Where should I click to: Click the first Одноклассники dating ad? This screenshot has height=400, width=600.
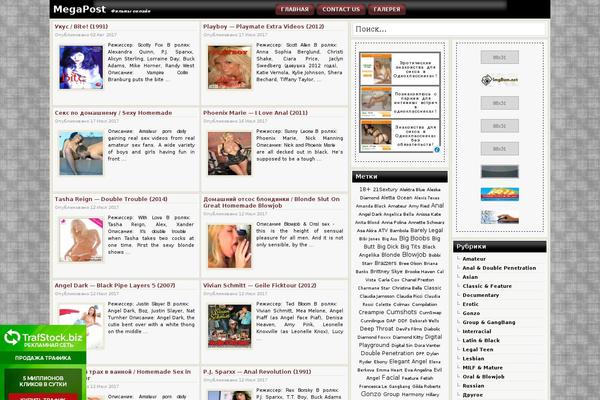click(400, 69)
